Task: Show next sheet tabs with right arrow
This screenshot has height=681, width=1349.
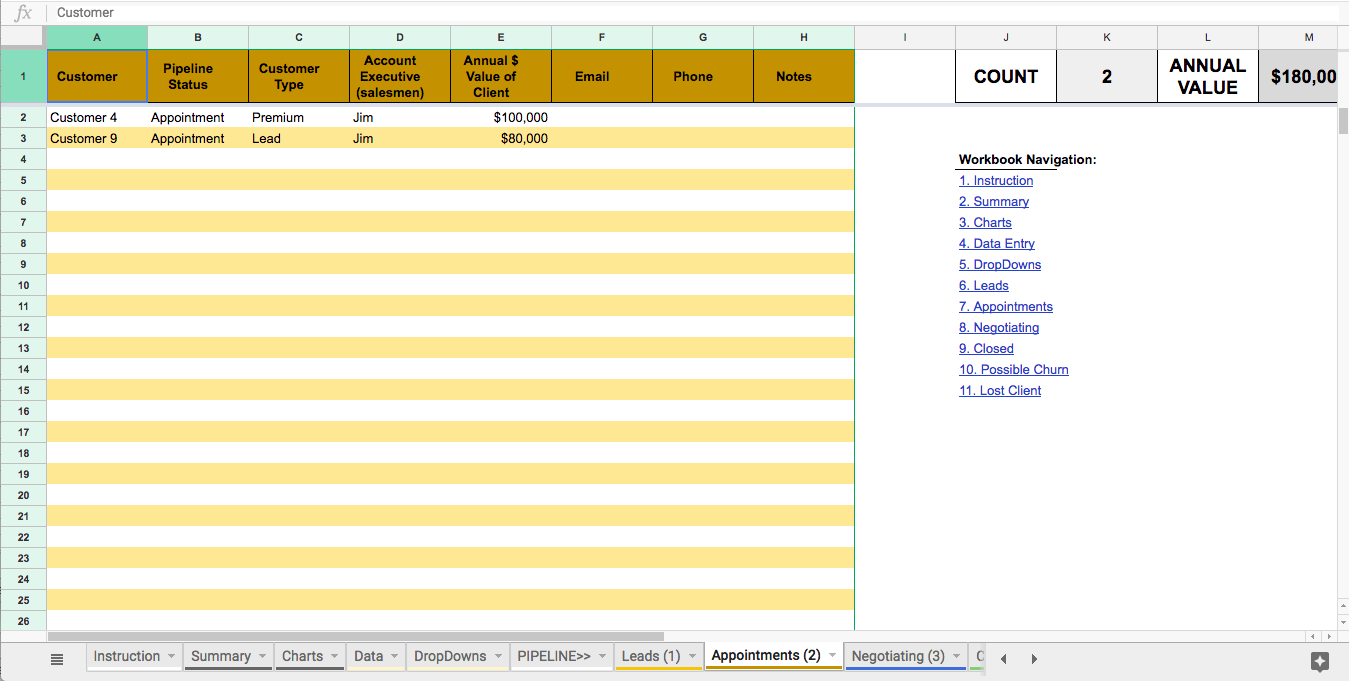Action: pyautogui.click(x=1034, y=659)
